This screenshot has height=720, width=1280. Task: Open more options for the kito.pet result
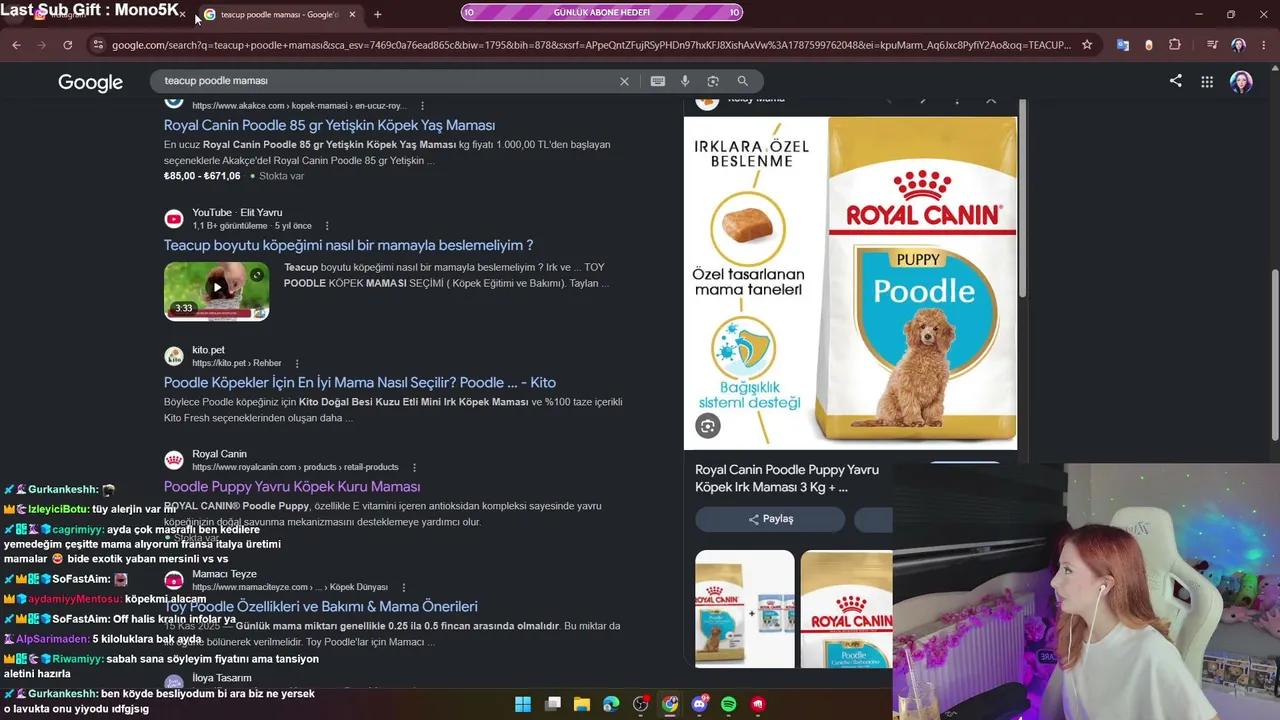(x=297, y=363)
